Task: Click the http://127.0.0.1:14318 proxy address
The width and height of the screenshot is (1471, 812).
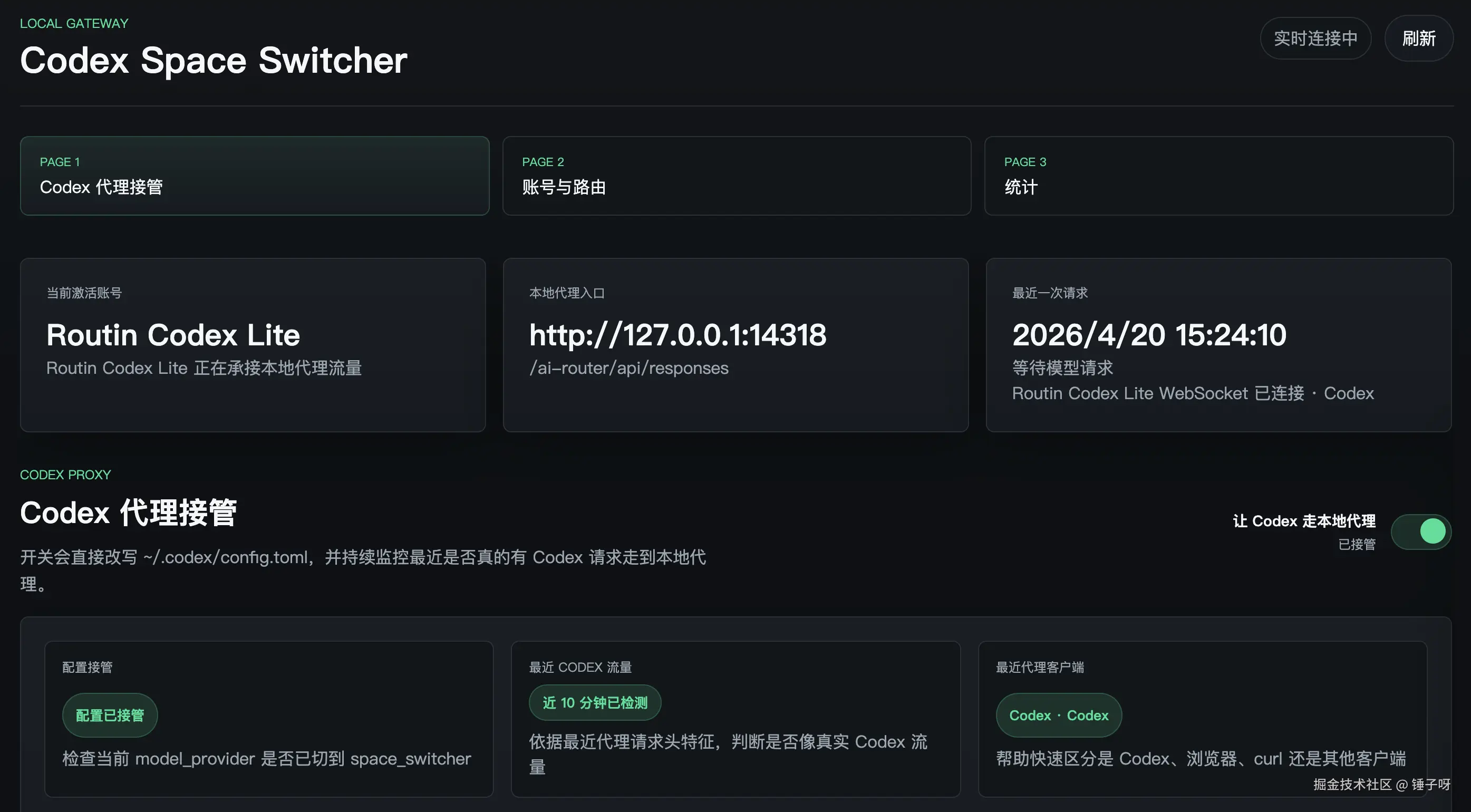Action: (x=678, y=335)
